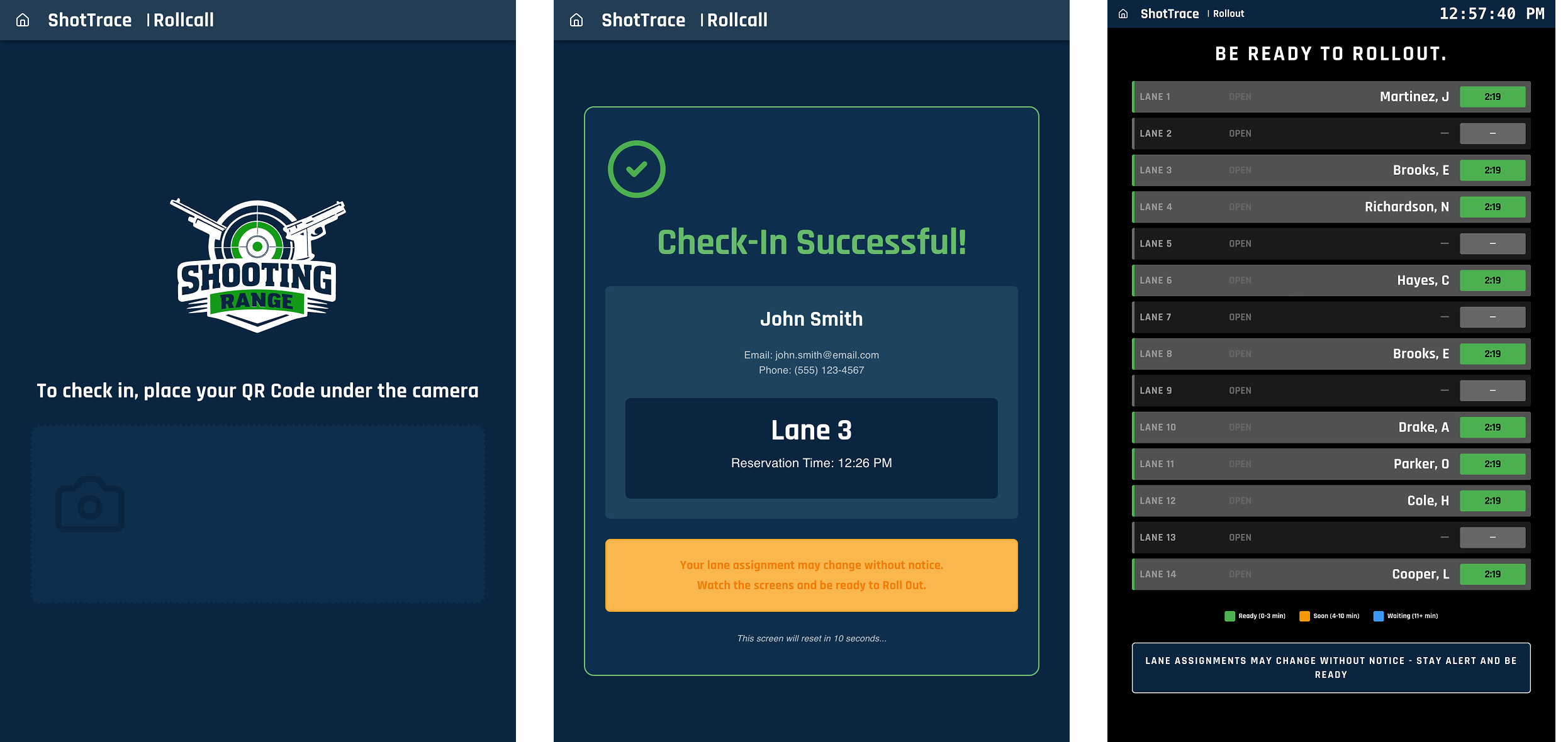The width and height of the screenshot is (1568, 742).
Task: Click the BE READY TO ROLLOUT heading
Action: (x=1331, y=54)
